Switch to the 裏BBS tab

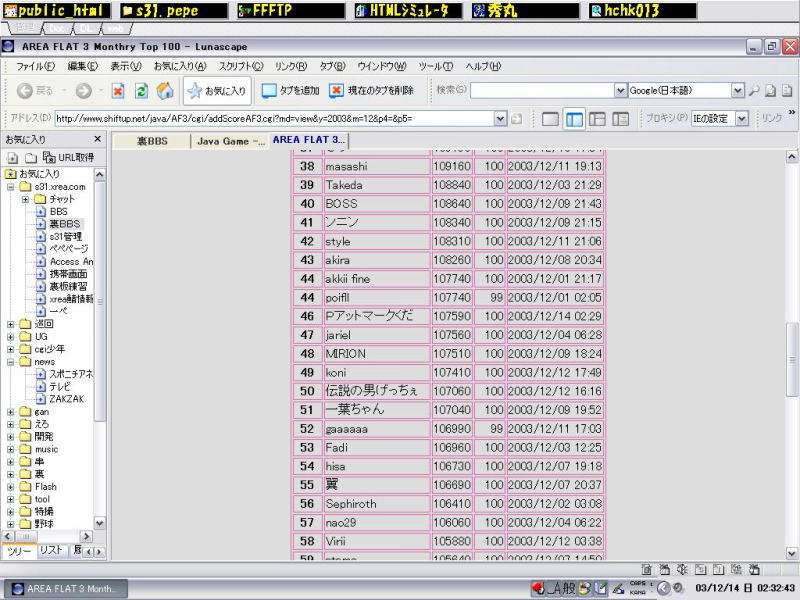(152, 141)
